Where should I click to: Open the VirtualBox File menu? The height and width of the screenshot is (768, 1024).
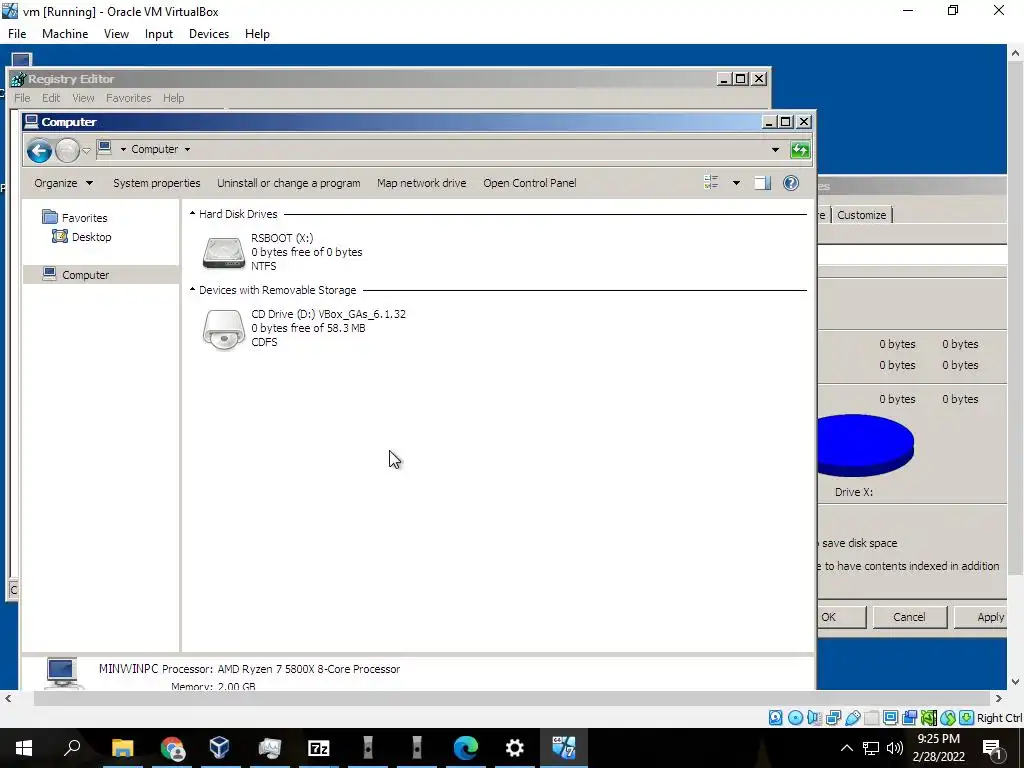click(x=17, y=34)
